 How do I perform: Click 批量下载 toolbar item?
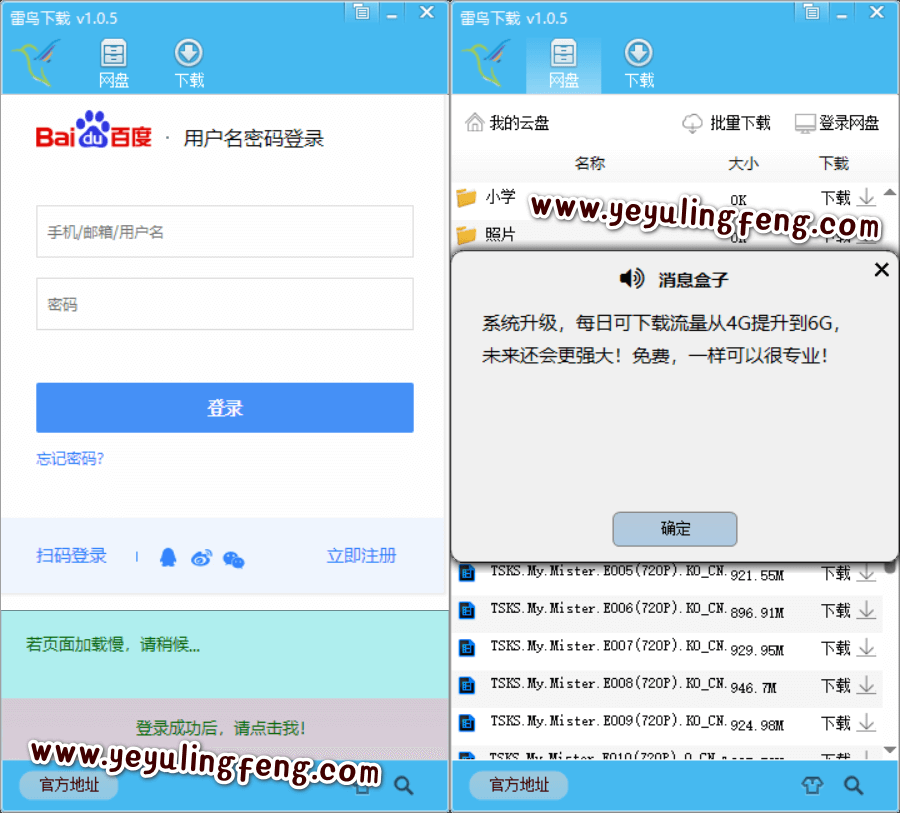coord(726,123)
